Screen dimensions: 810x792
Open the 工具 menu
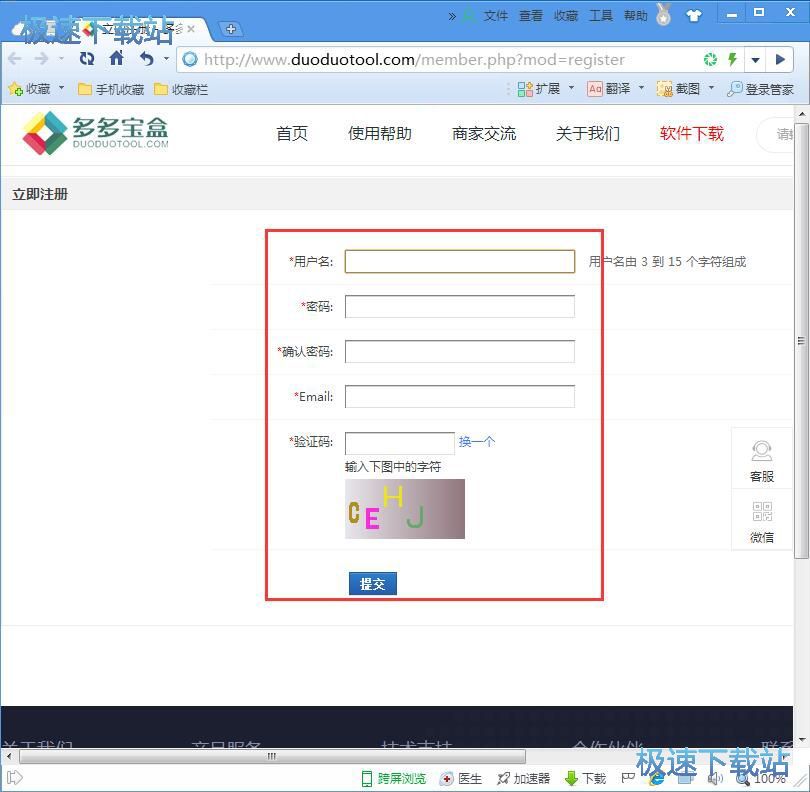coord(601,15)
